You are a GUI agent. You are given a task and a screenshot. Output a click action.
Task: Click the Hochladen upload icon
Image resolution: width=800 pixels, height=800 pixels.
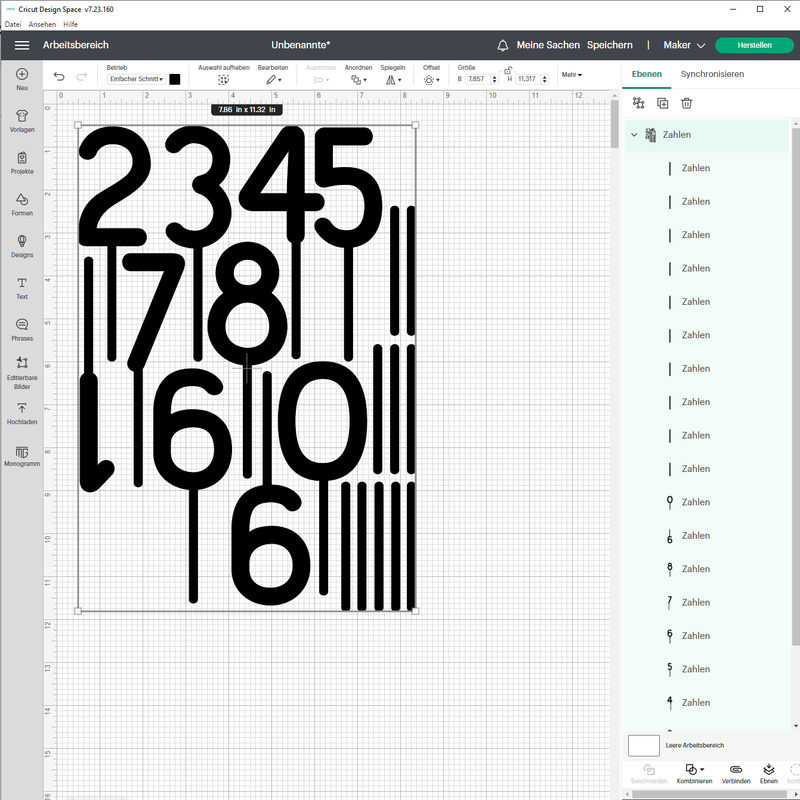point(22,413)
